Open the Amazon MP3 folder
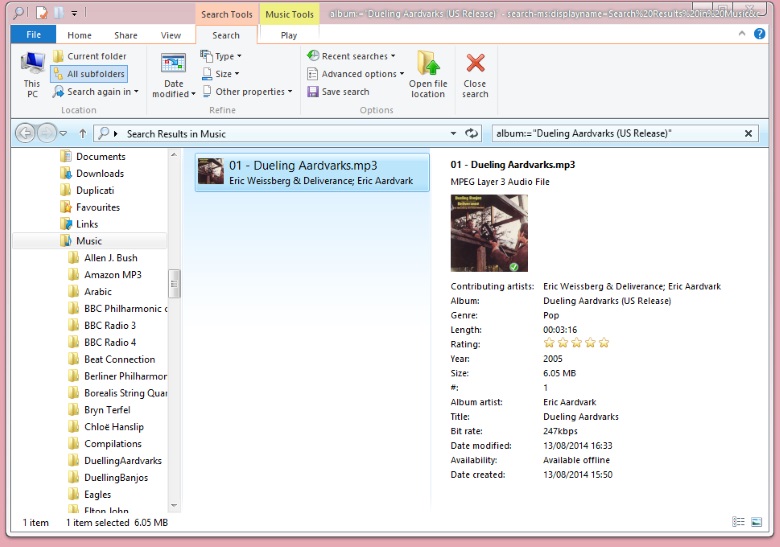This screenshot has width=780, height=547. [x=105, y=275]
